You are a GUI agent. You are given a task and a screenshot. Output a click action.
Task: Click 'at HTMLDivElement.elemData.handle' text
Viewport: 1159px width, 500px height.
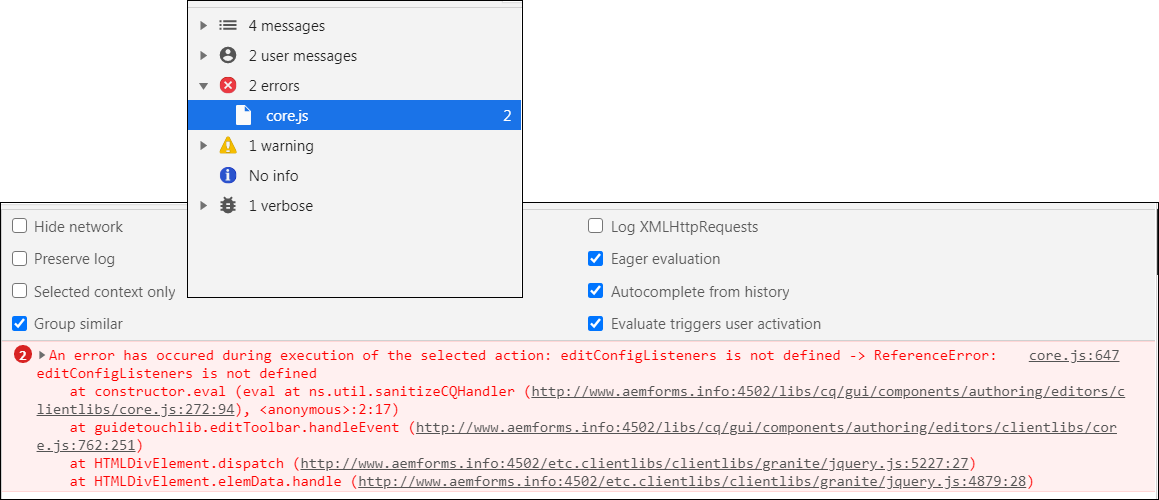tap(205, 482)
